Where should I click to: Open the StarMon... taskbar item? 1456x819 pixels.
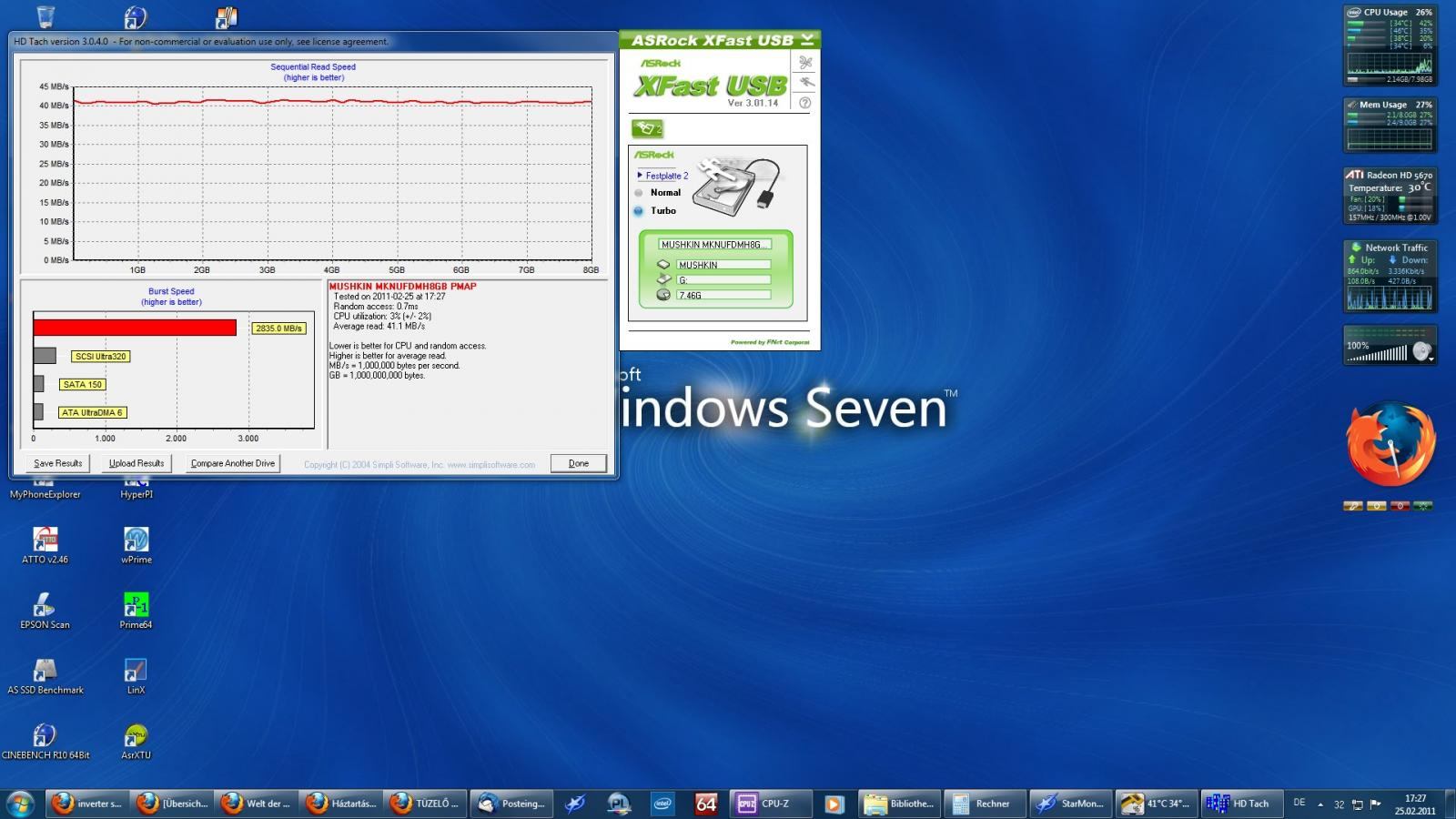point(1070,804)
